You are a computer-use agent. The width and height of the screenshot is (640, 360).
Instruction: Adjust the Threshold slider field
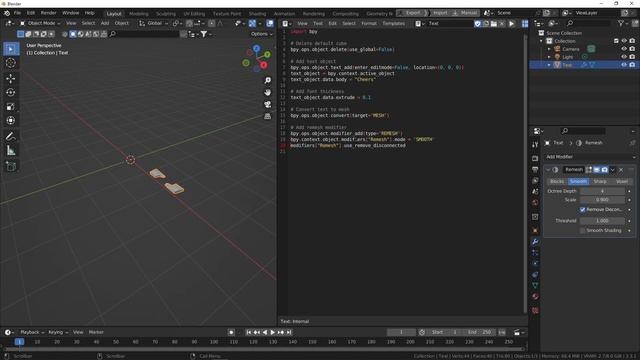602,221
